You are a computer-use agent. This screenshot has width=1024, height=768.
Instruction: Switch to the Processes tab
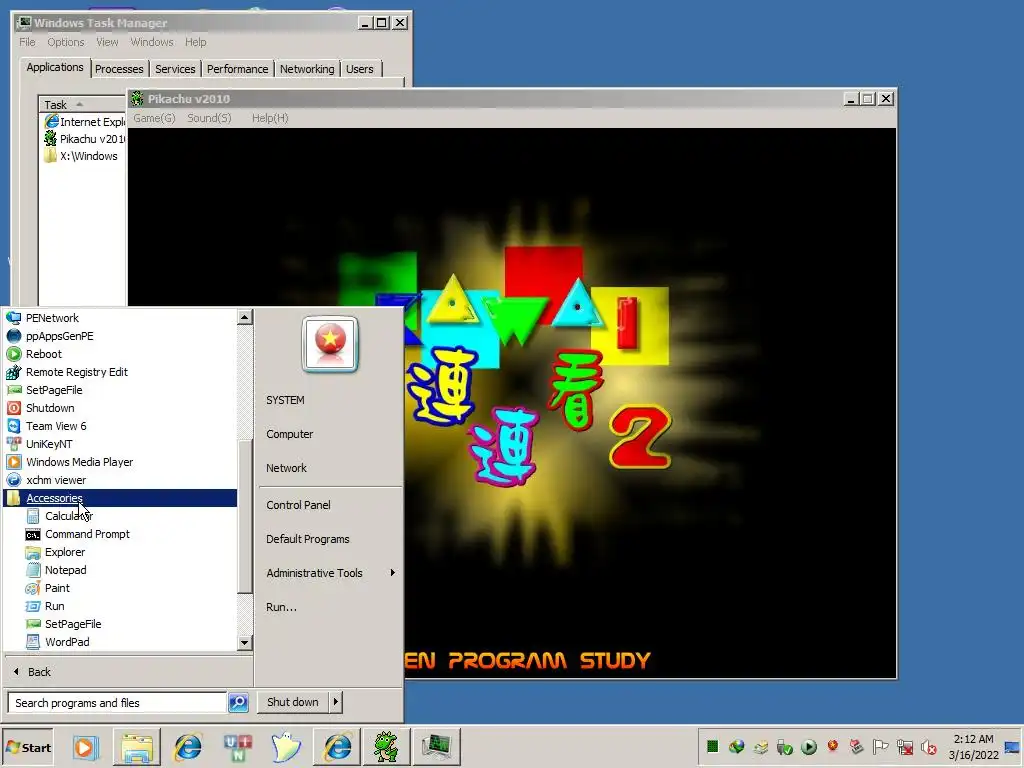pyautogui.click(x=119, y=69)
